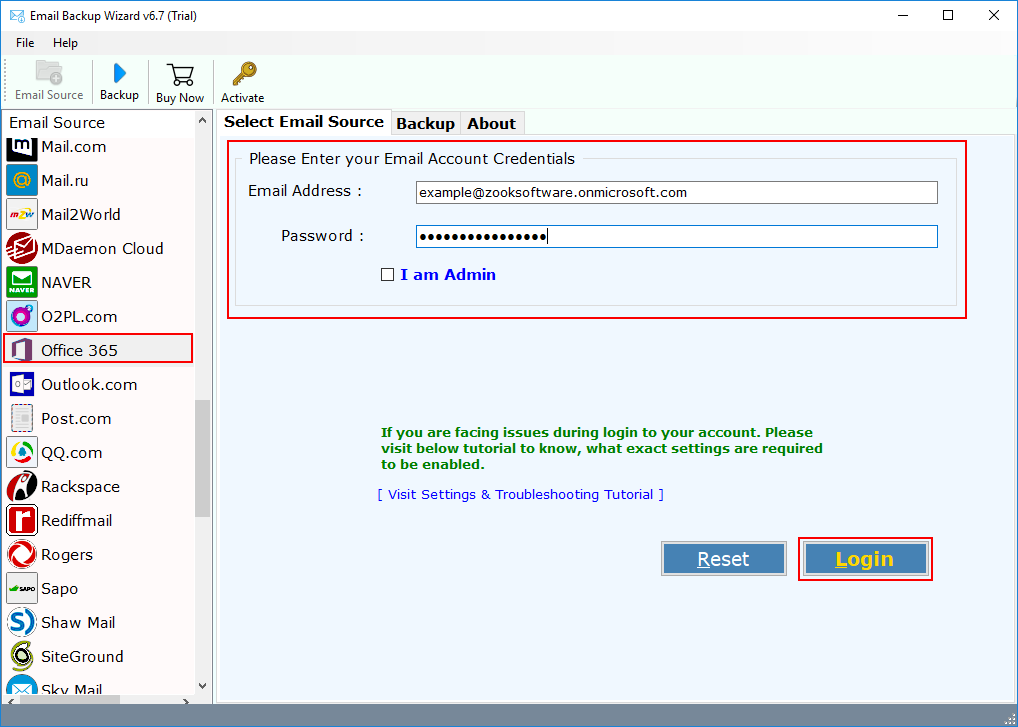The height and width of the screenshot is (727, 1018).
Task: Pick the Outlook.com icon
Action: [22, 384]
